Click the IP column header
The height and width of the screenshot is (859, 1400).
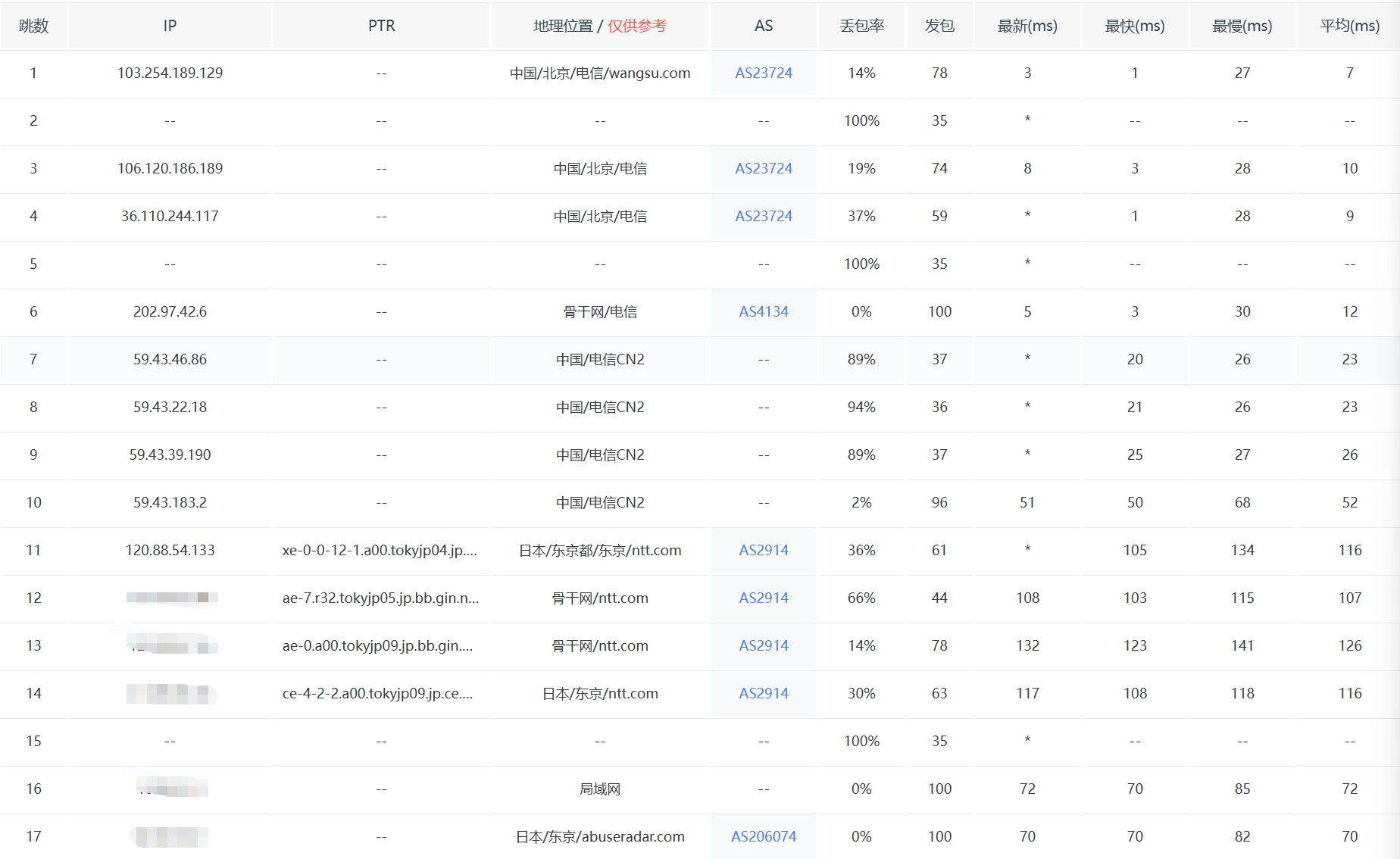pos(170,26)
